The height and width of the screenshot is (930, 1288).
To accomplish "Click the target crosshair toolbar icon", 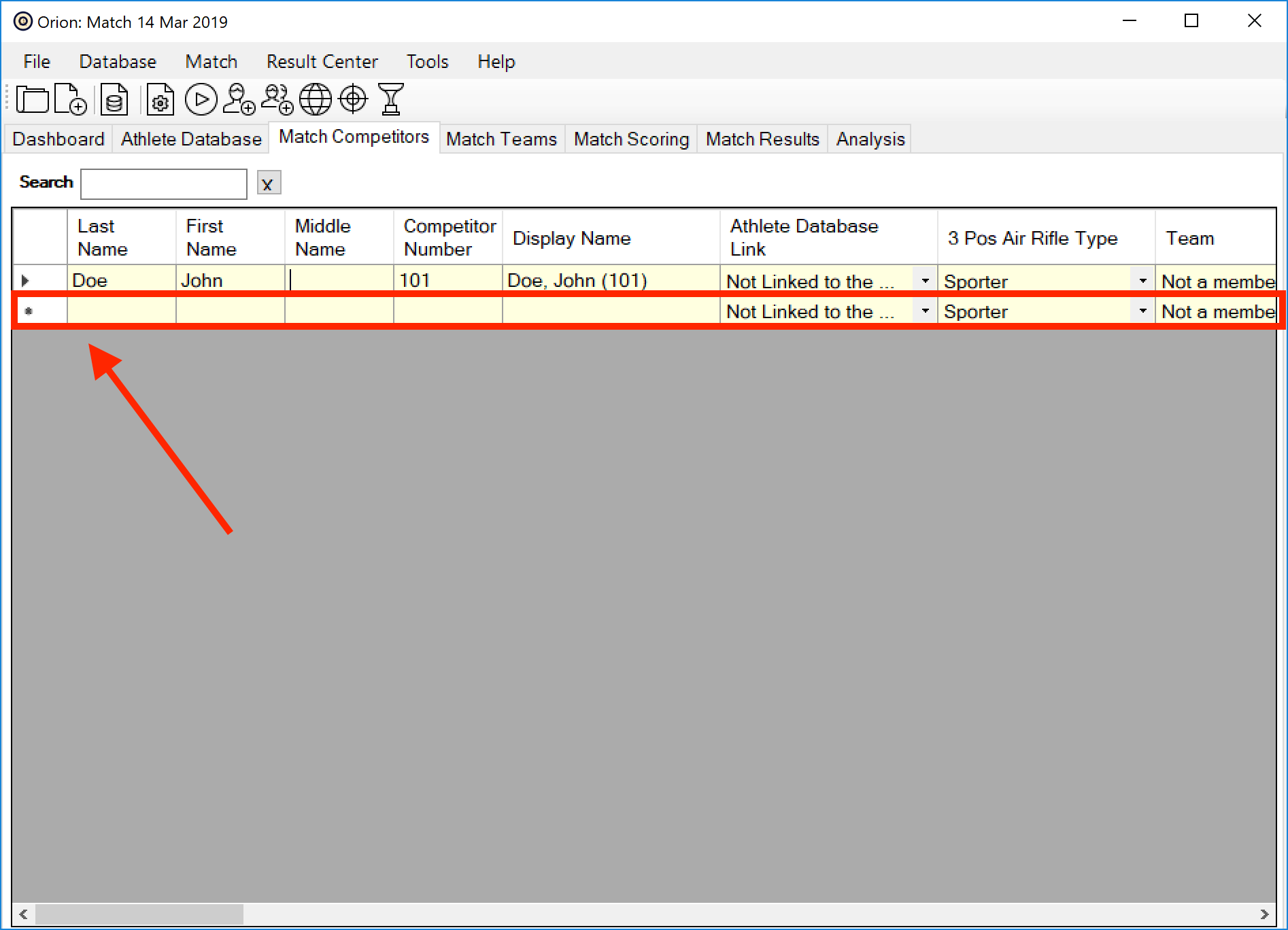I will [x=353, y=100].
